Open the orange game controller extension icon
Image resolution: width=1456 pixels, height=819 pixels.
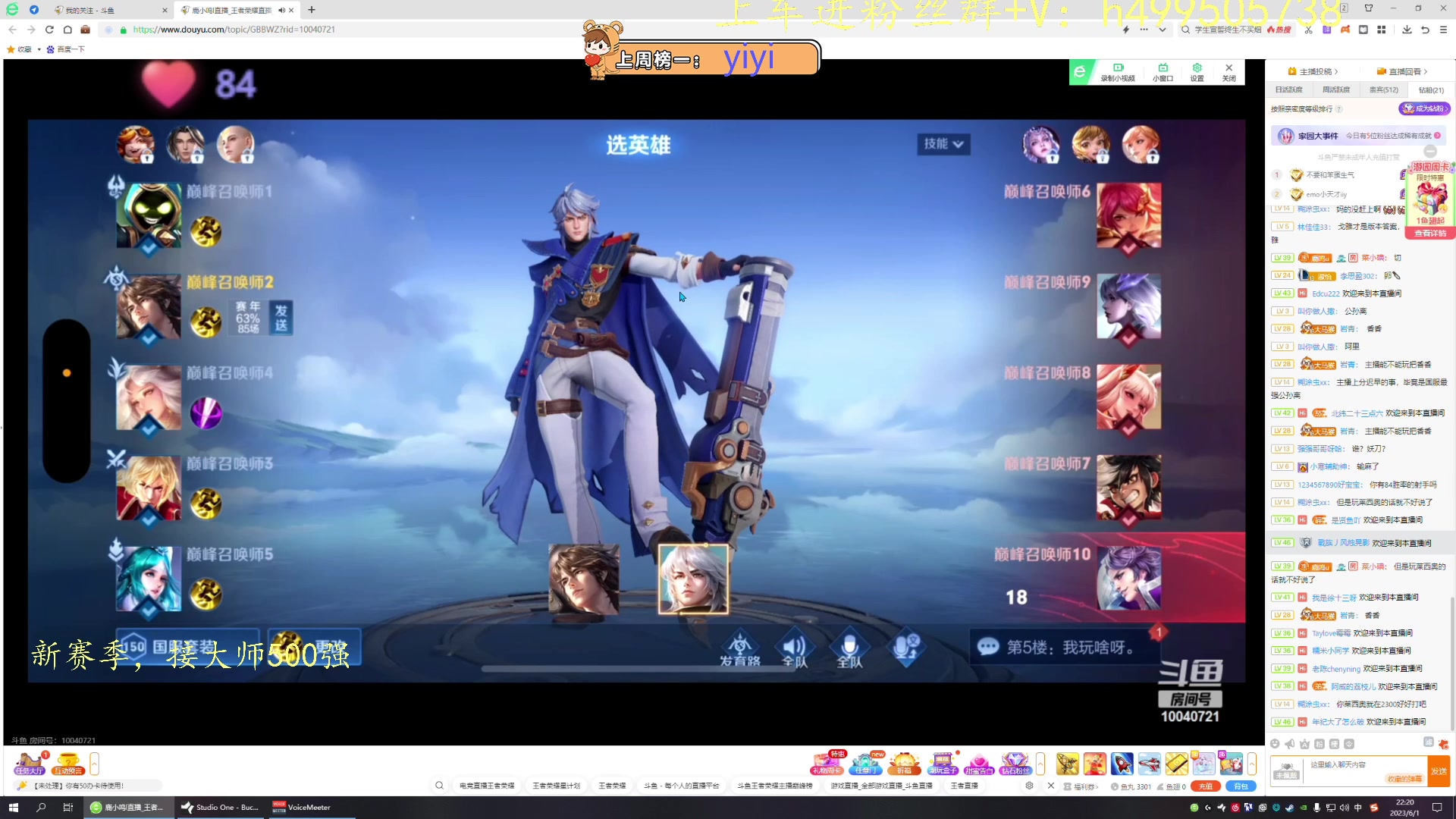1345,30
